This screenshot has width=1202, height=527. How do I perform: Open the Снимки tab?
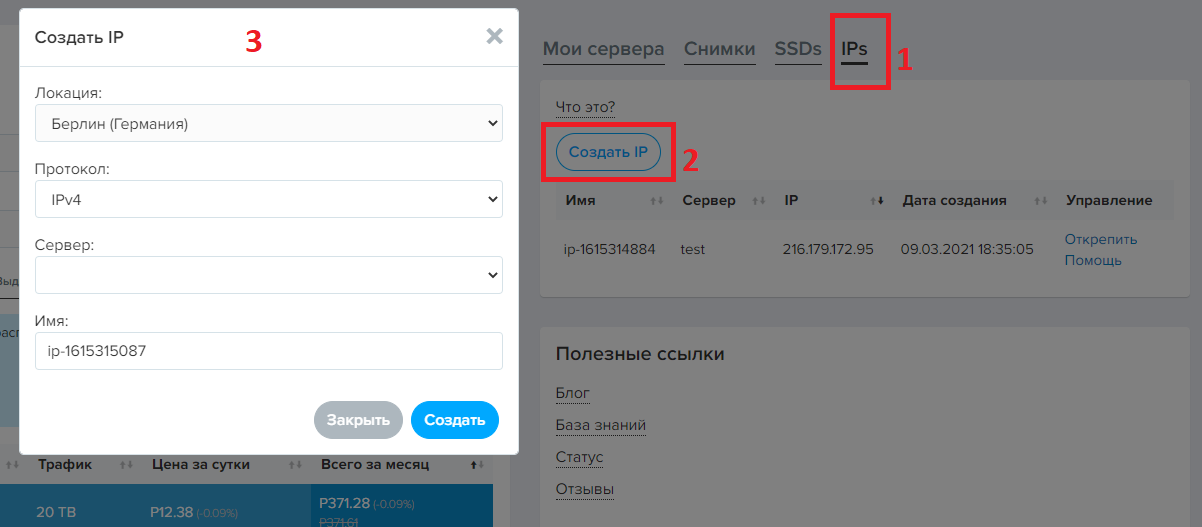point(719,49)
